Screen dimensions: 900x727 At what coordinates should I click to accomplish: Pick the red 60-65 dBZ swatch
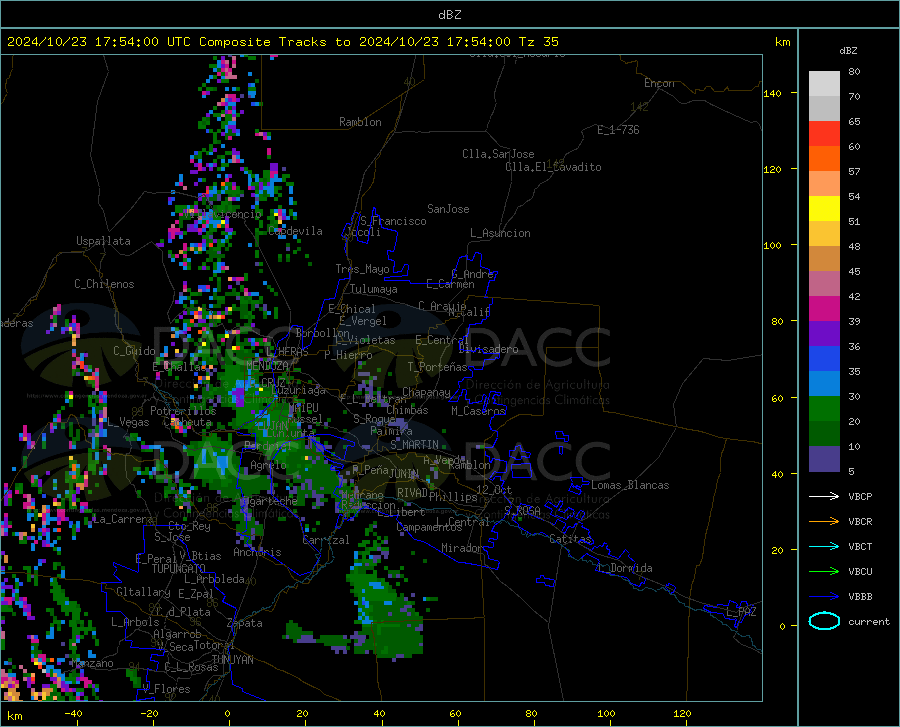click(824, 134)
